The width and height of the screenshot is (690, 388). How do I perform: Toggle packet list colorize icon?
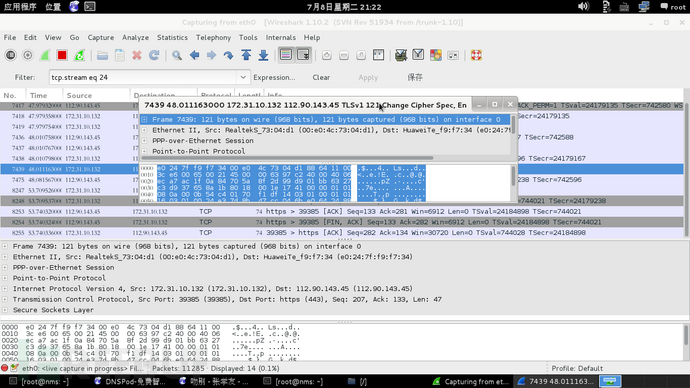pos(286,55)
